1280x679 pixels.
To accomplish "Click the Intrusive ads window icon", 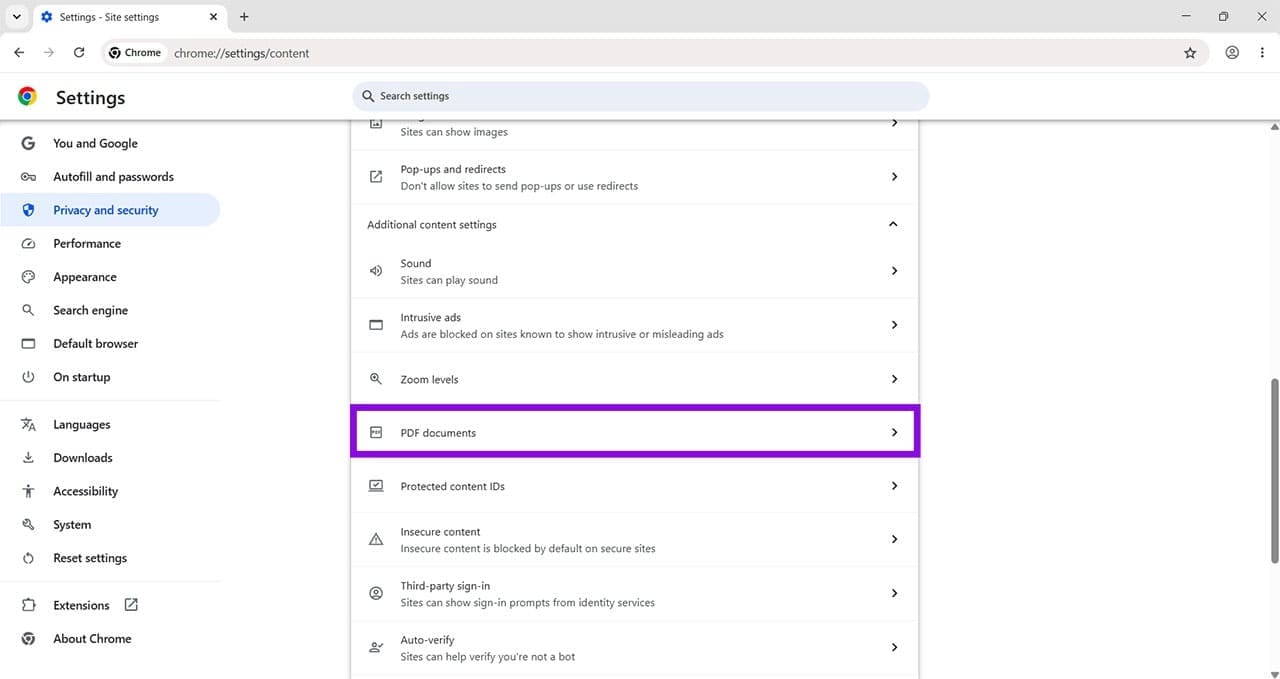I will (376, 325).
